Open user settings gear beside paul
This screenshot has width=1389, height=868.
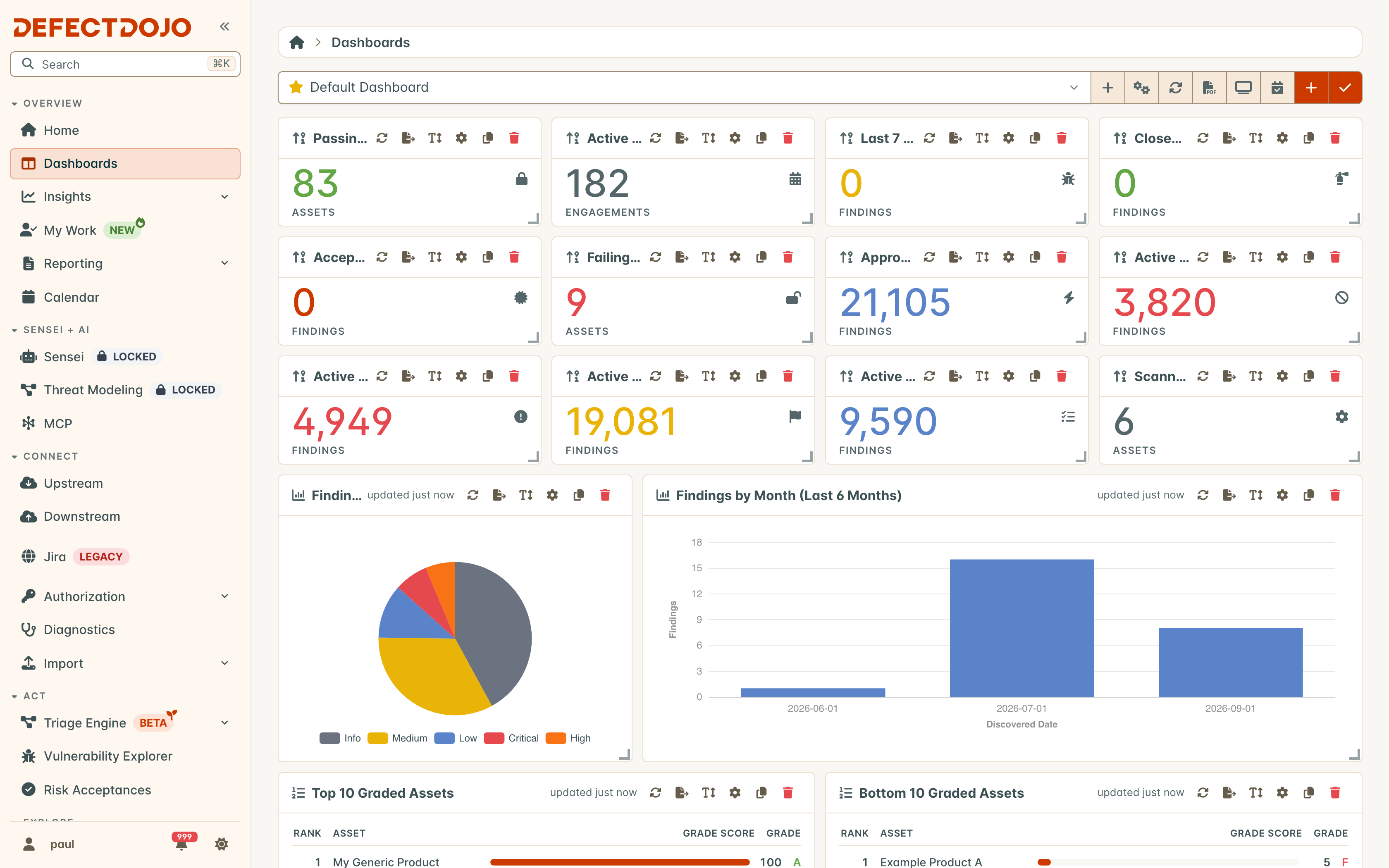pos(222,844)
